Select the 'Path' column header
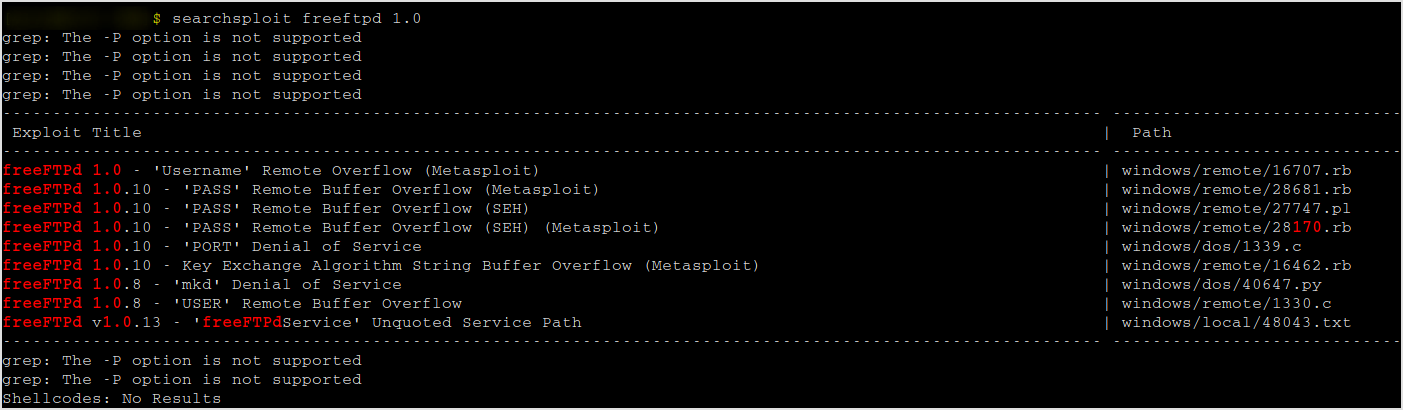The height and width of the screenshot is (410, 1403). (1151, 132)
